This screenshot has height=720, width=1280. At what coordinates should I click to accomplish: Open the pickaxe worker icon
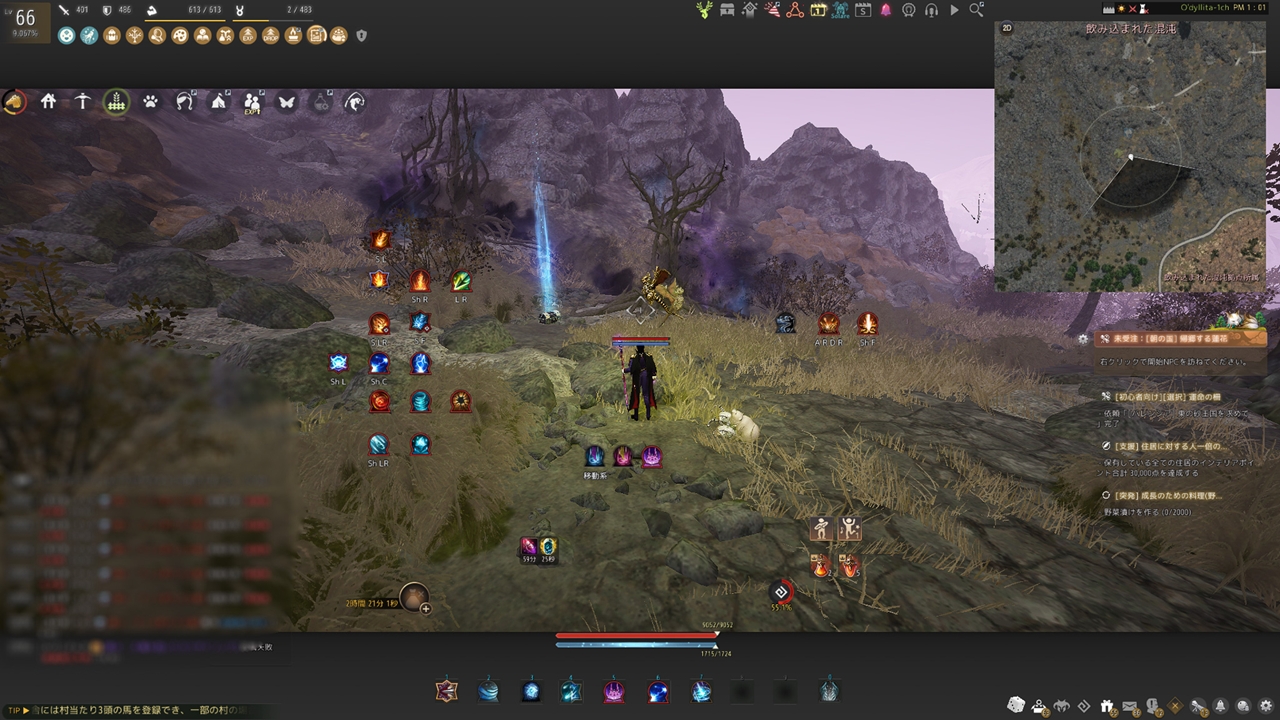click(x=82, y=101)
